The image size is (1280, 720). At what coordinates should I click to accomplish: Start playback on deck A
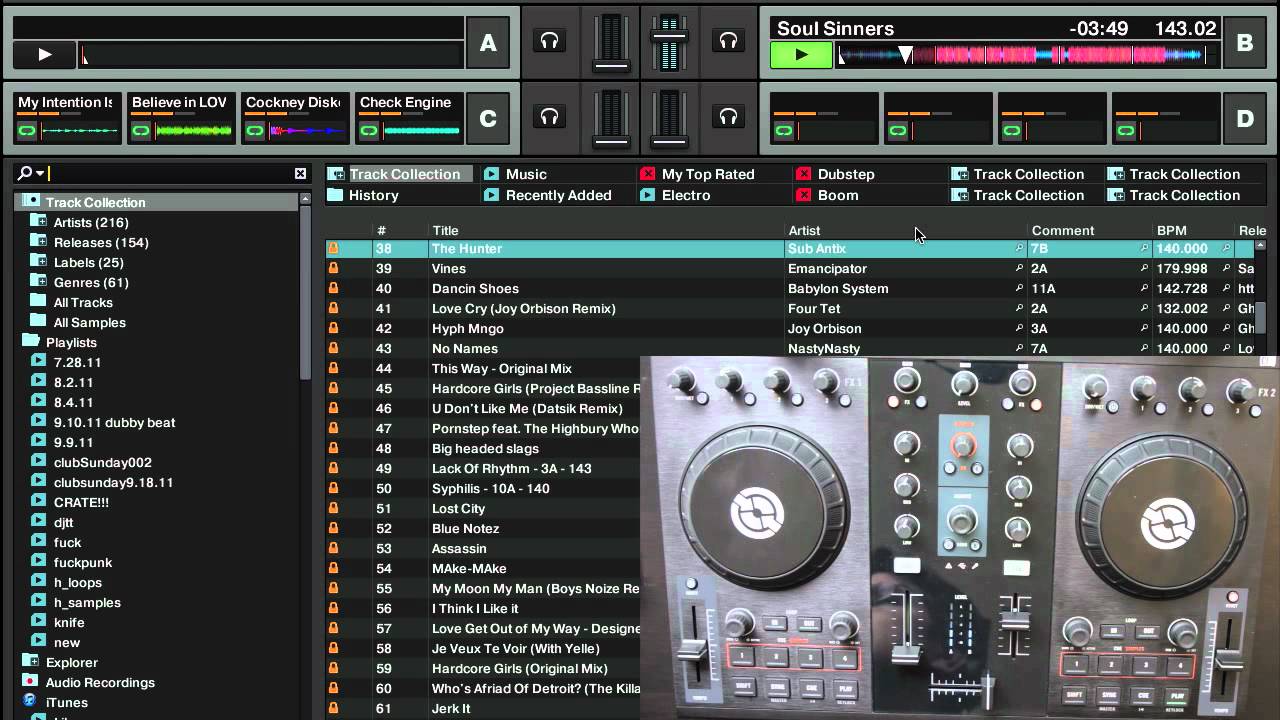(x=45, y=55)
